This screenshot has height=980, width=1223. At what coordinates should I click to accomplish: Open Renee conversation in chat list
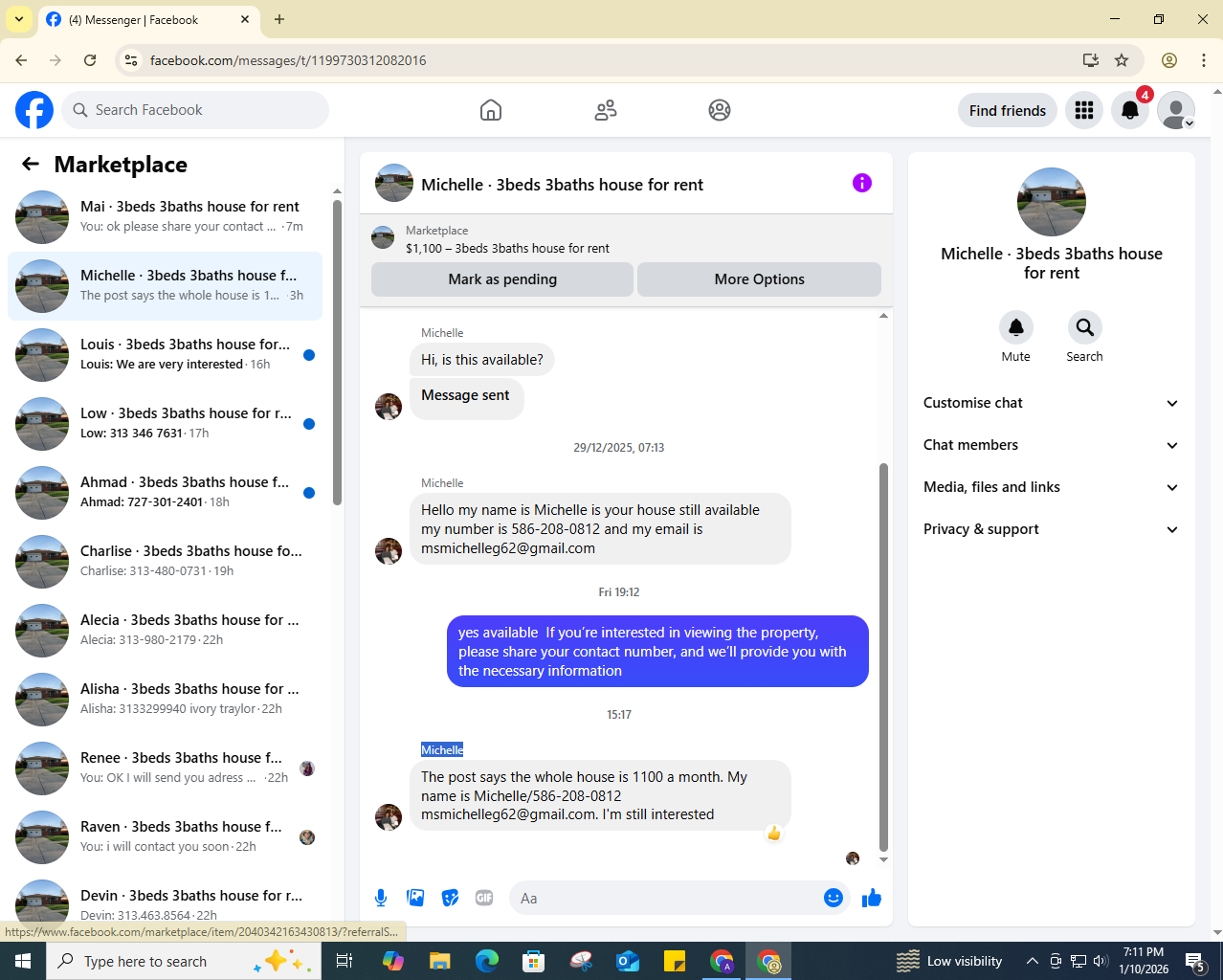coord(165,768)
